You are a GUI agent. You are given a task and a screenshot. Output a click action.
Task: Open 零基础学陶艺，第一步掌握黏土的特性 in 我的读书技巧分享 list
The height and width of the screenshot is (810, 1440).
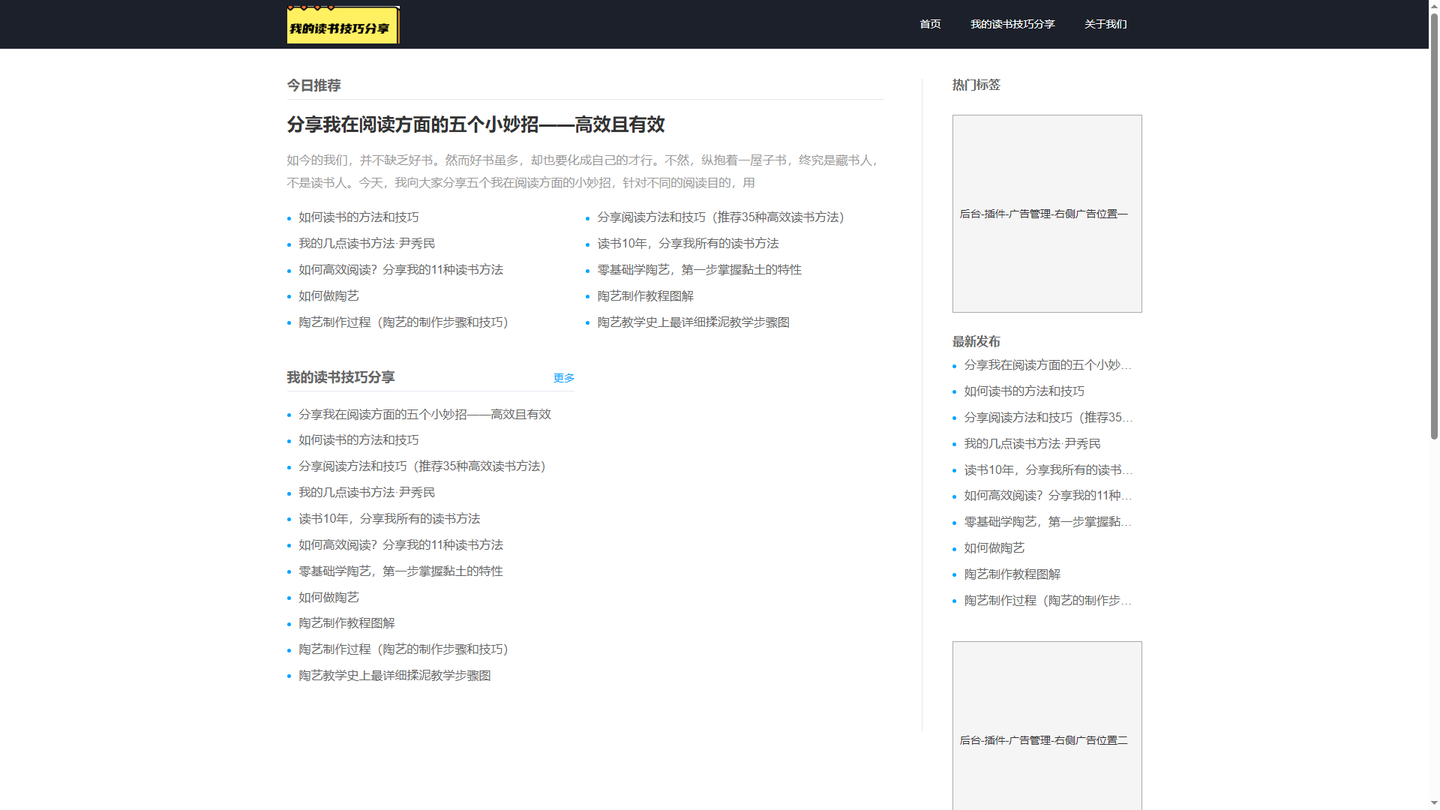(400, 571)
